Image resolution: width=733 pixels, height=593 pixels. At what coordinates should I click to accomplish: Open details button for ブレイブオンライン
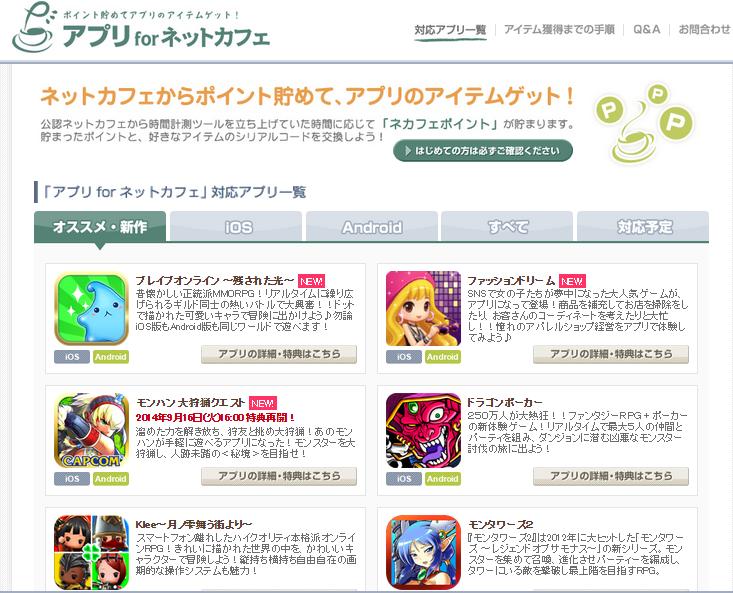[279, 354]
